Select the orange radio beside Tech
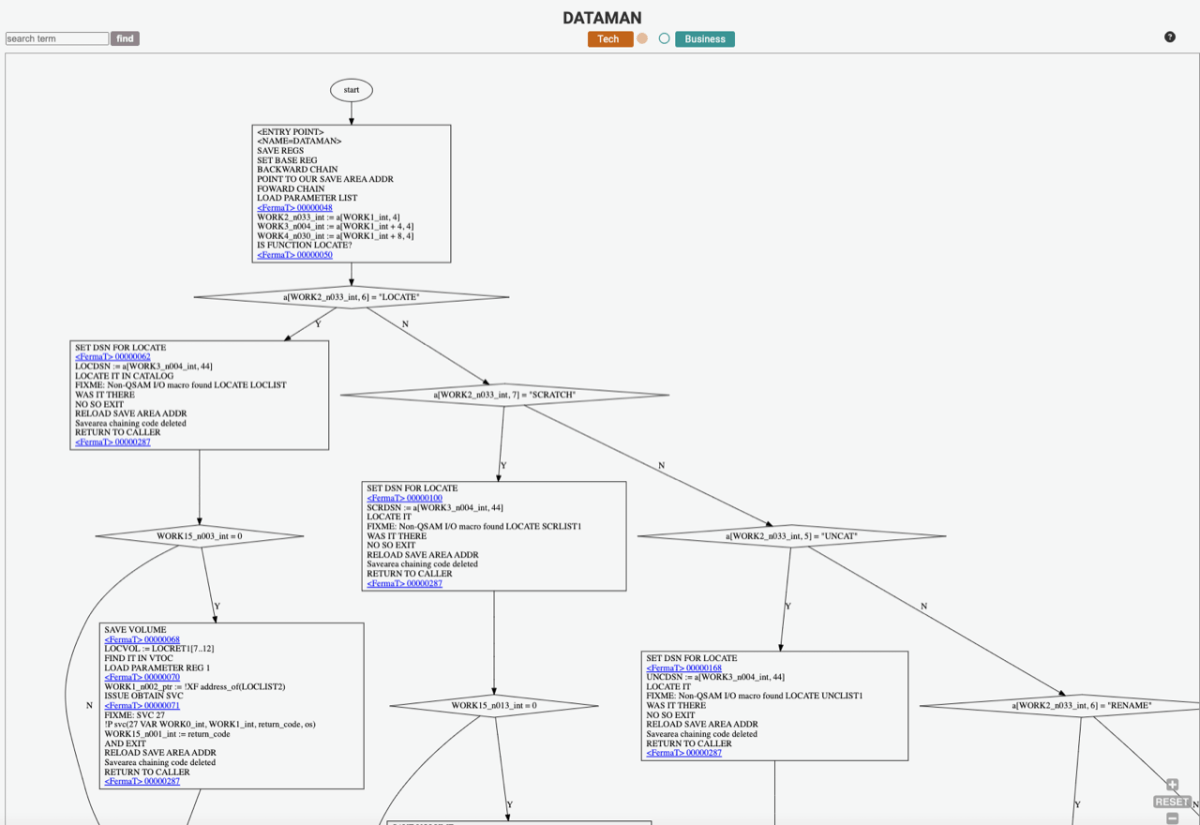 (x=641, y=38)
